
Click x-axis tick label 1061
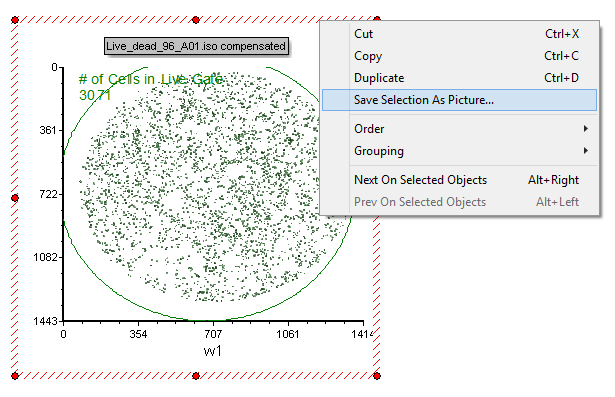288,334
